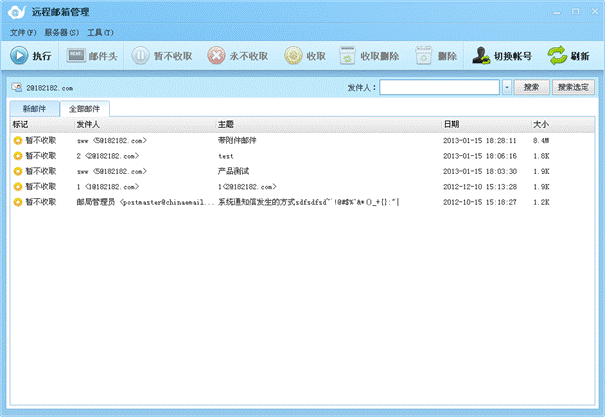This screenshot has width=605, height=417.
Task: Click the 收取 receive toolbar icon
Action: (293, 56)
